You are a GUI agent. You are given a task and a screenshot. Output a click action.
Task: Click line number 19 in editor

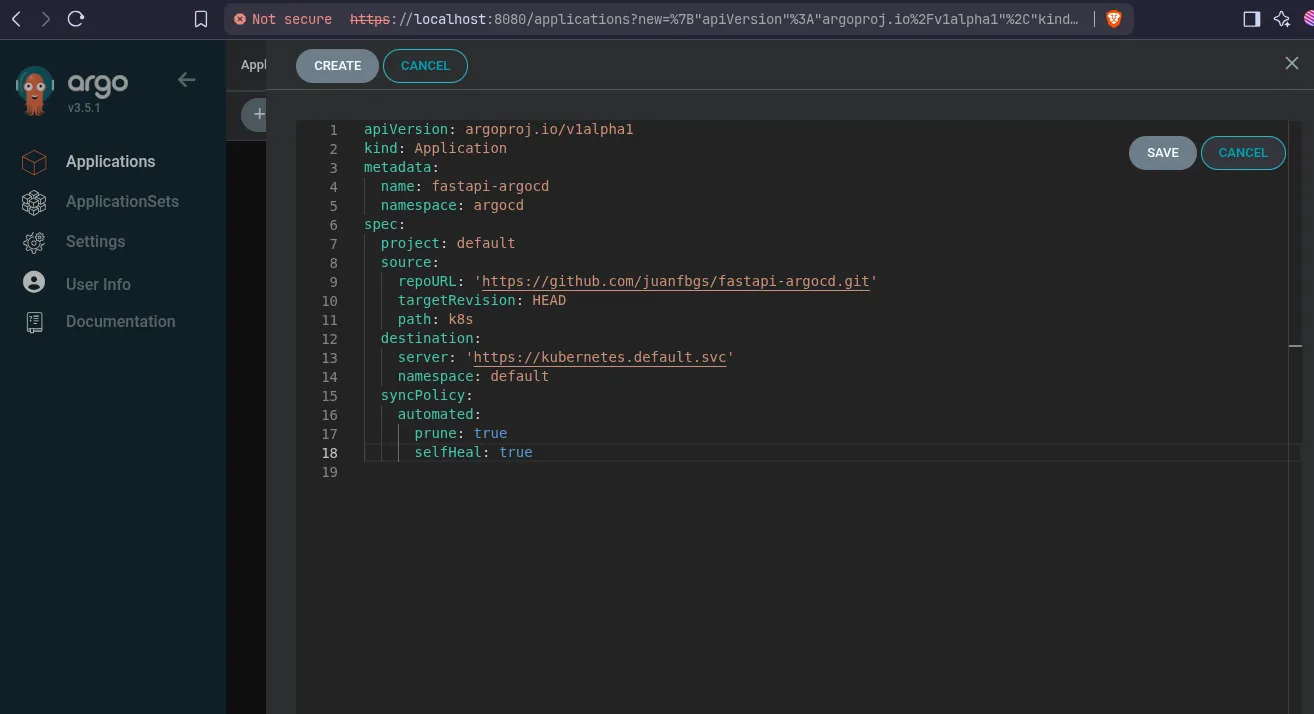point(330,472)
